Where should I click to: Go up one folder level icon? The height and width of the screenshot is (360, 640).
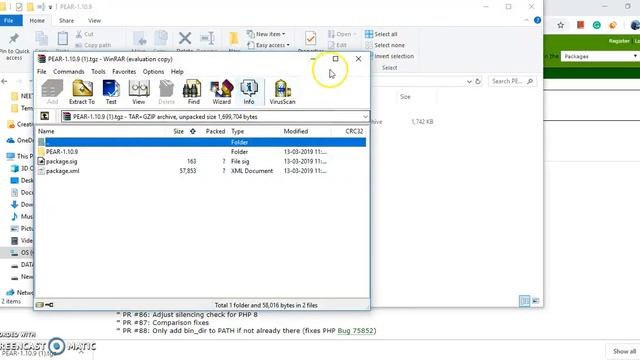[44, 116]
